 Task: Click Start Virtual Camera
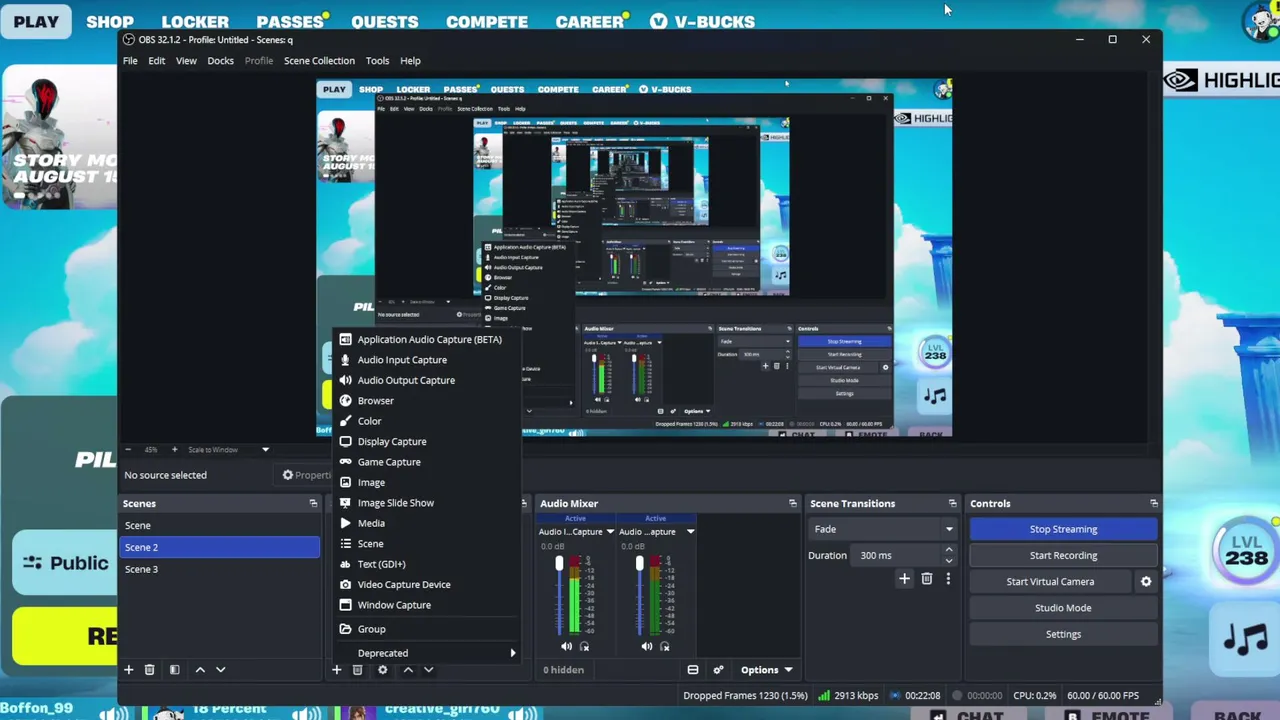pyautogui.click(x=1050, y=582)
